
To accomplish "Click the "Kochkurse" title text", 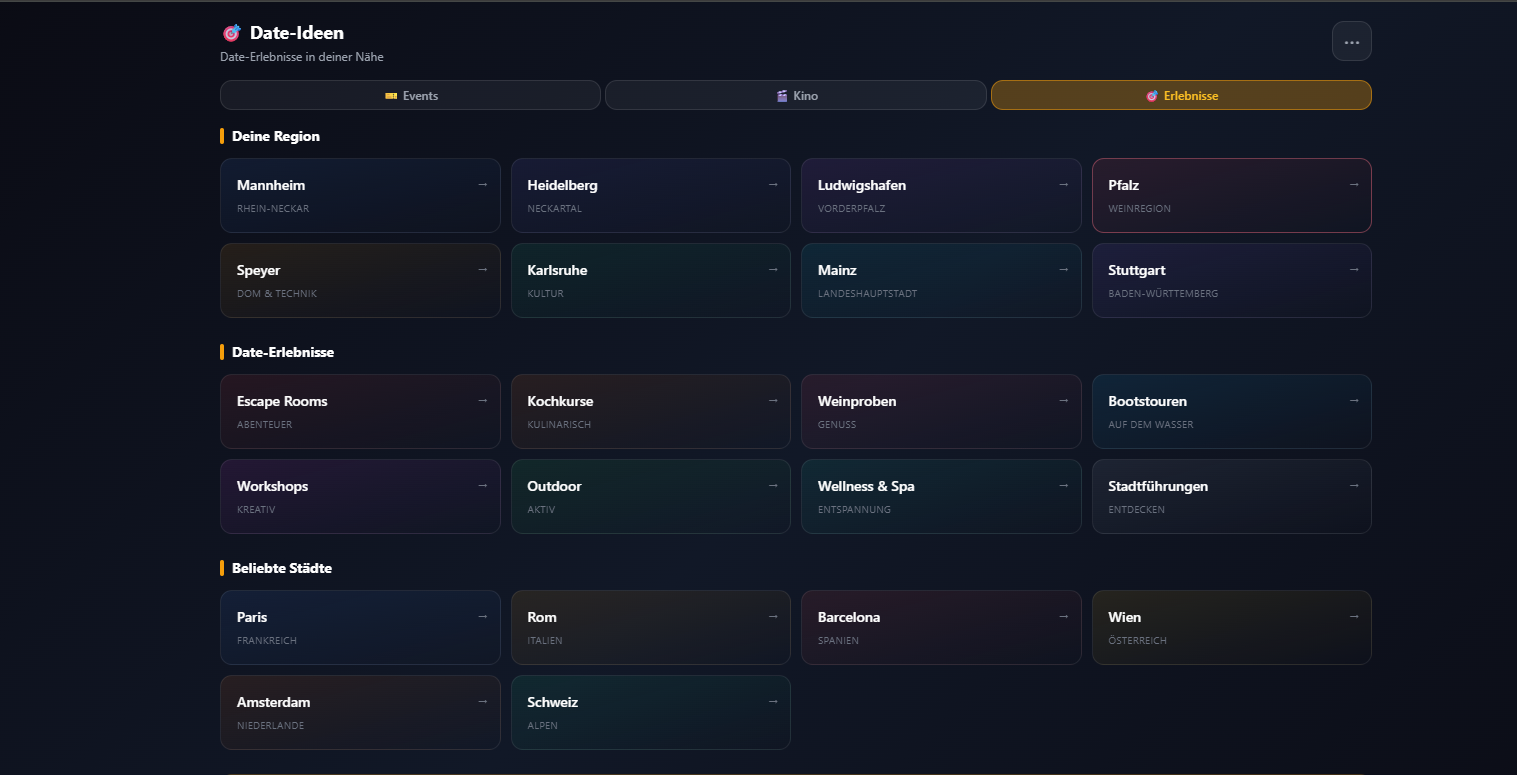I will click(560, 401).
